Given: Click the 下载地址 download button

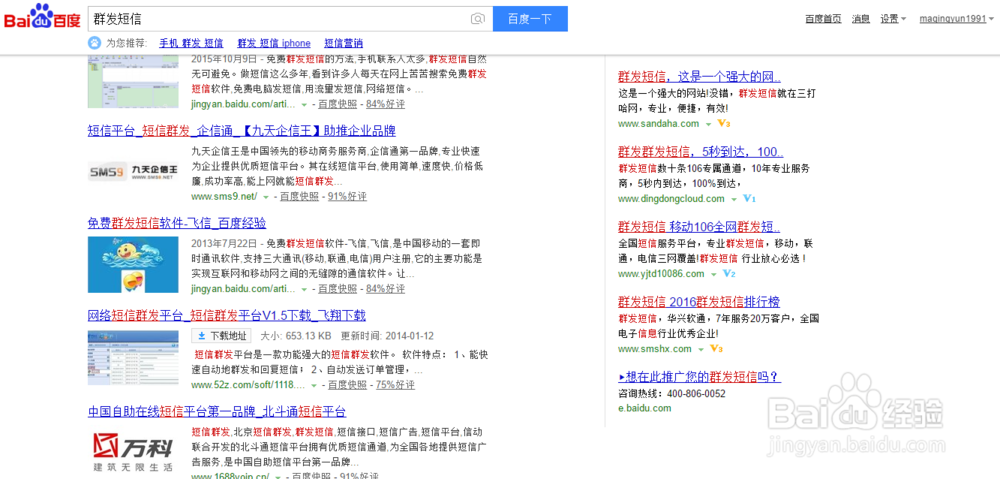Looking at the screenshot, I should coord(221,335).
